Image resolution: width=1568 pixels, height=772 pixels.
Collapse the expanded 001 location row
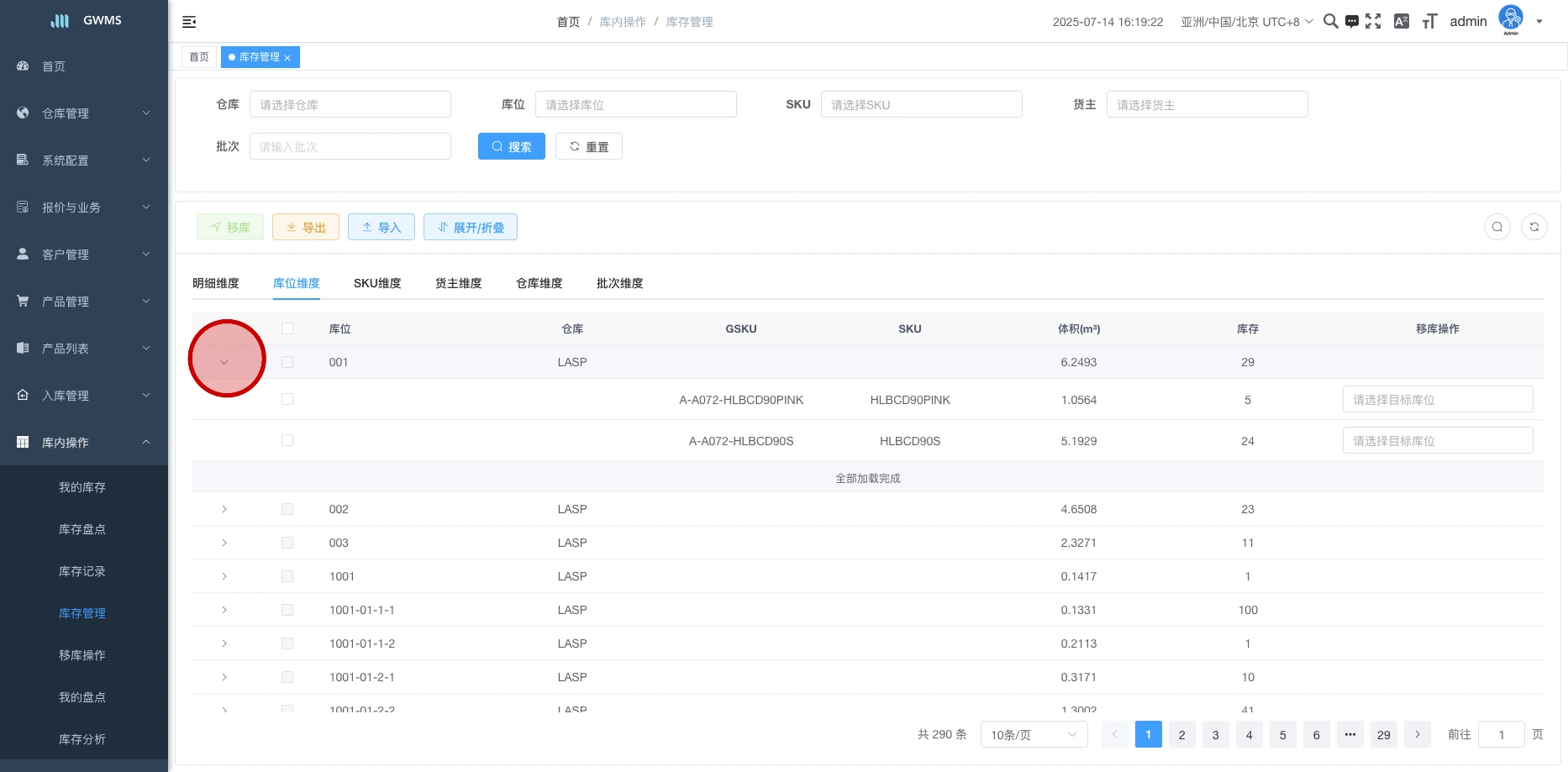224,362
